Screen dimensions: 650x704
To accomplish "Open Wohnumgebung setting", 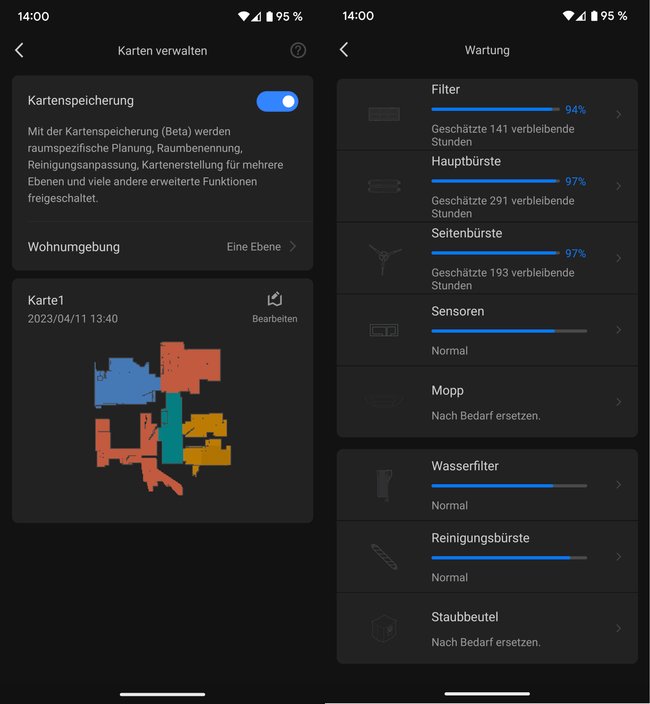I will 162,246.
